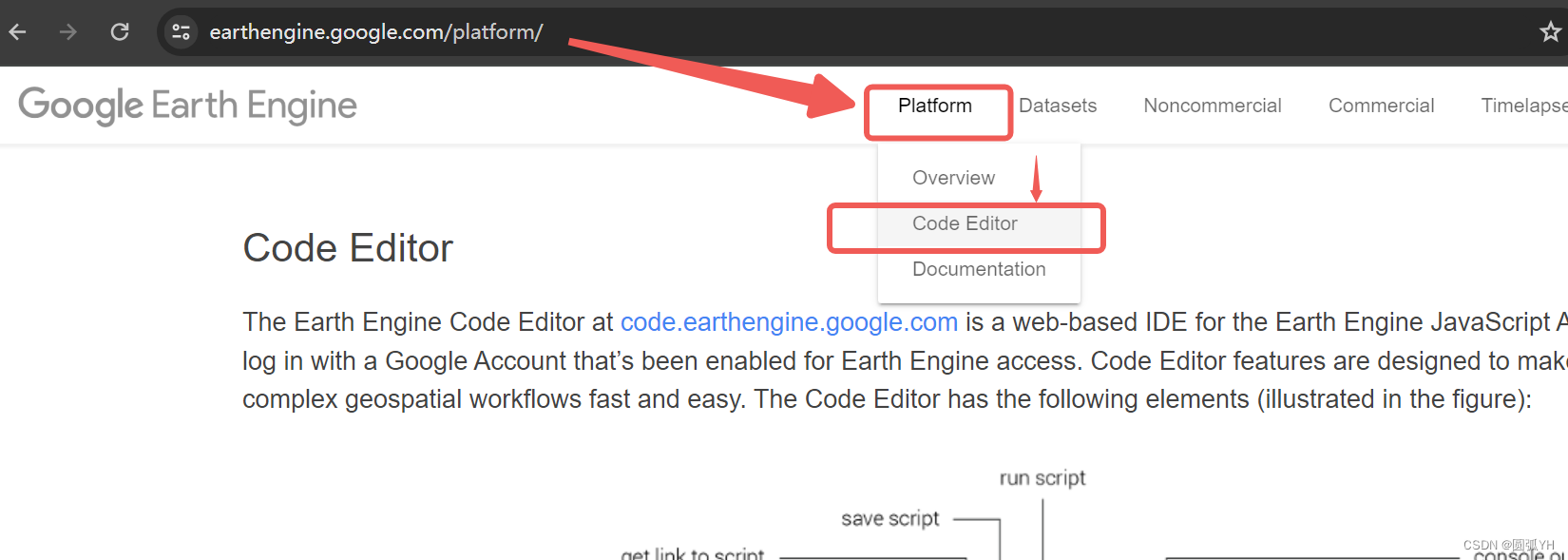1568x560 pixels.
Task: Click the 'save script' figure label
Action: pyautogui.click(x=889, y=518)
